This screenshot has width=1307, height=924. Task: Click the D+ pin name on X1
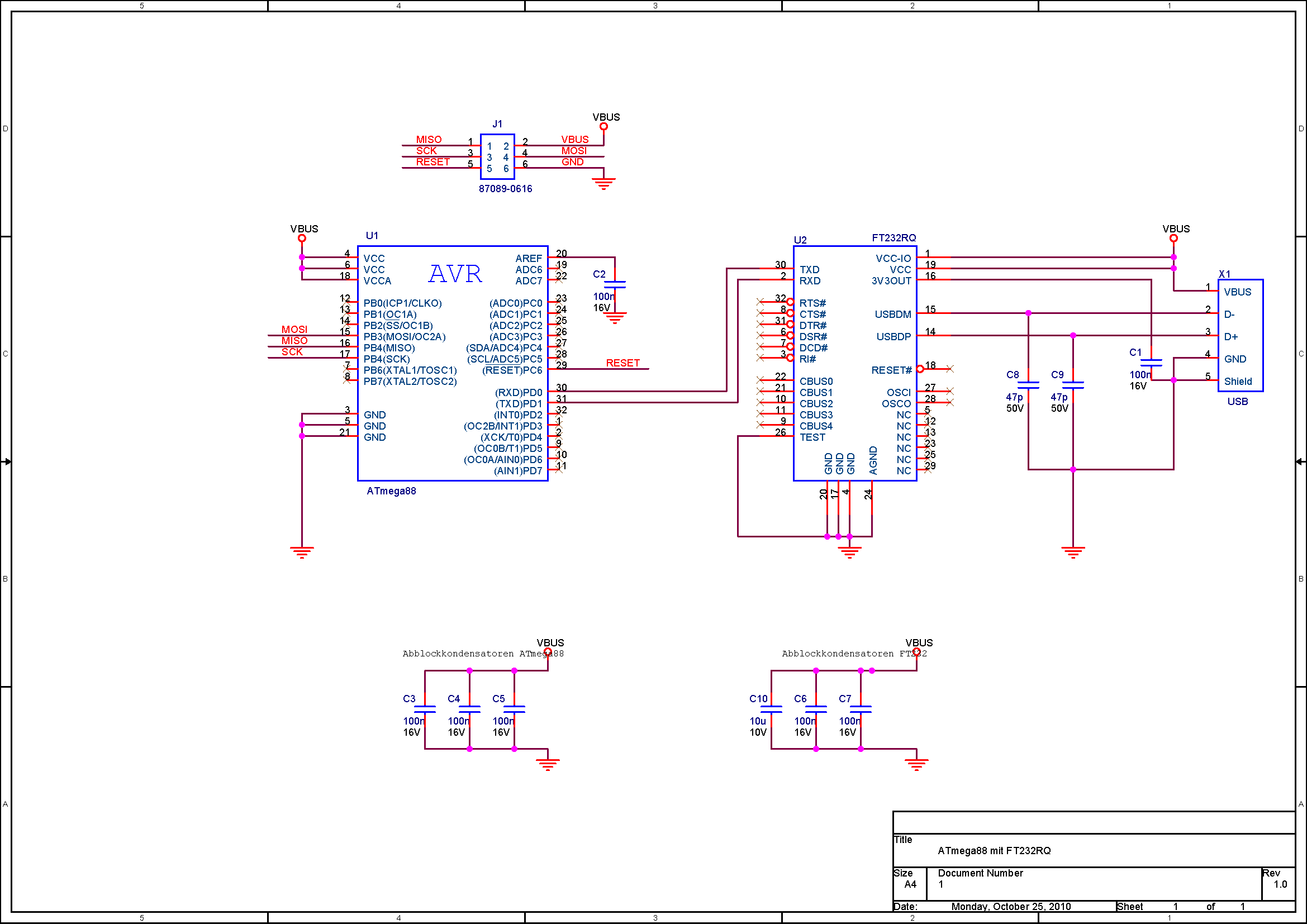1230,337
